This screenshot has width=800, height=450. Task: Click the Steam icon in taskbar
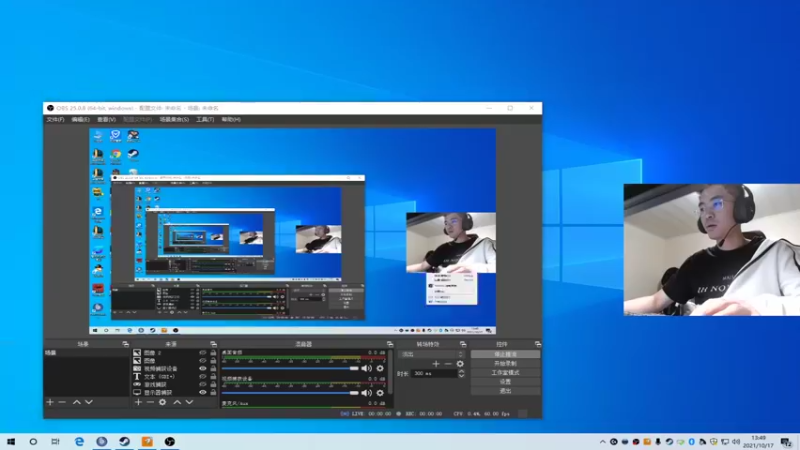pyautogui.click(x=124, y=441)
